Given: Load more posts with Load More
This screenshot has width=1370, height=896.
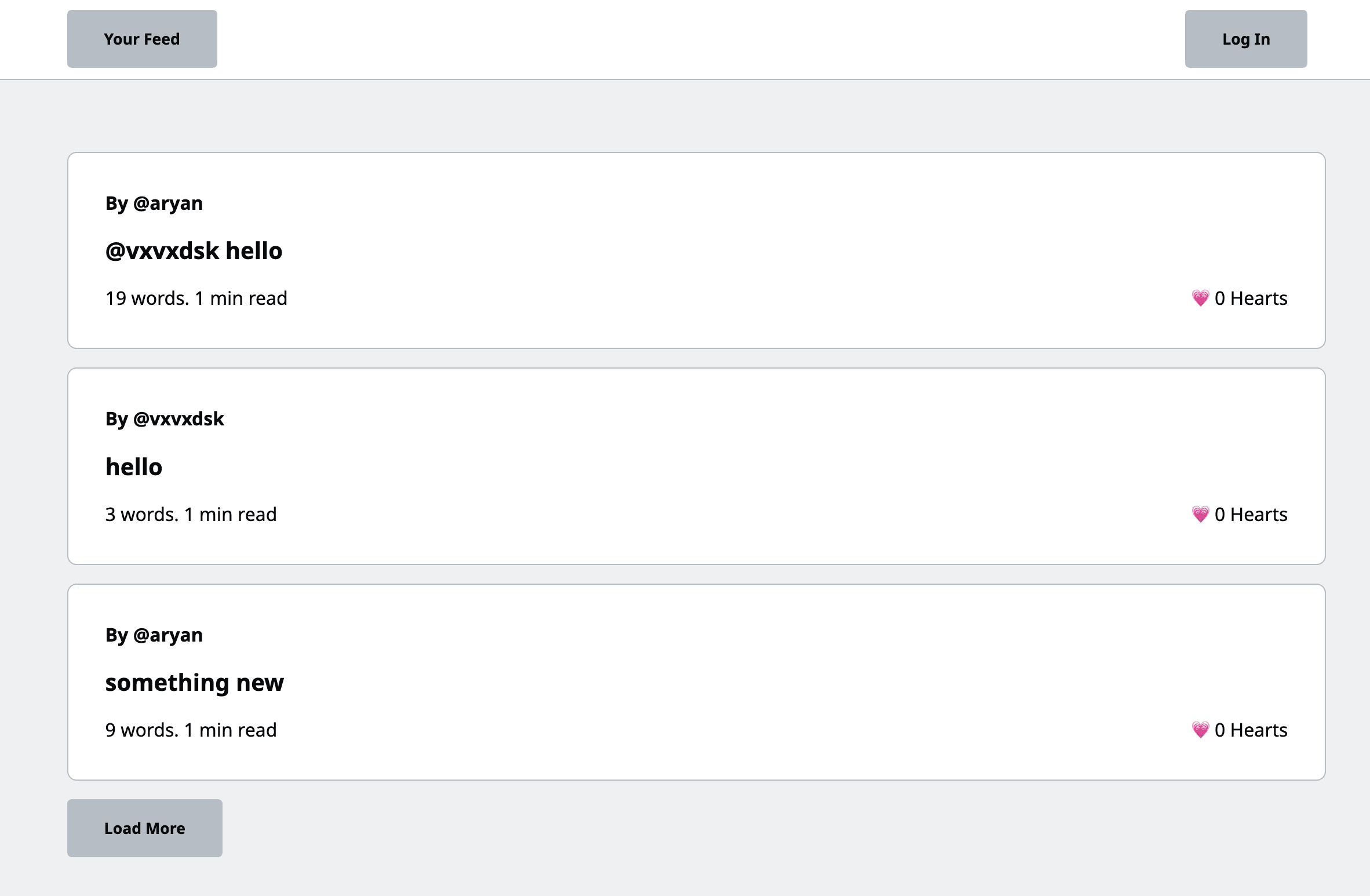Looking at the screenshot, I should coord(144,828).
